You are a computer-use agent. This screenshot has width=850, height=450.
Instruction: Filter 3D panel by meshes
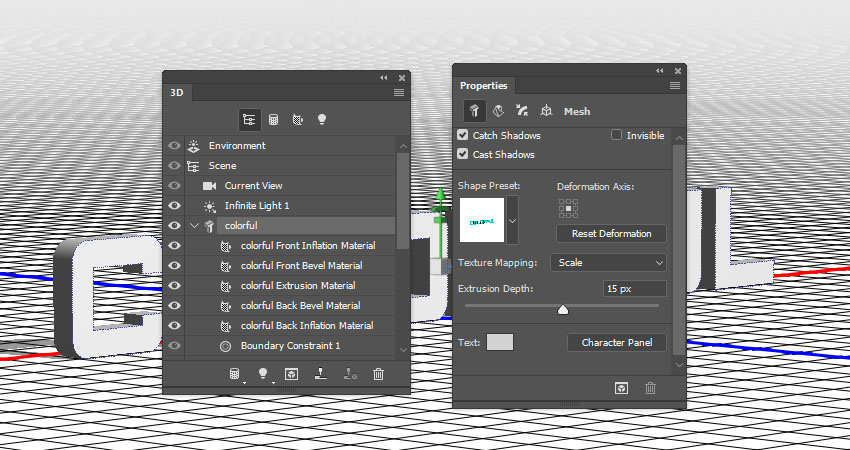click(x=273, y=118)
